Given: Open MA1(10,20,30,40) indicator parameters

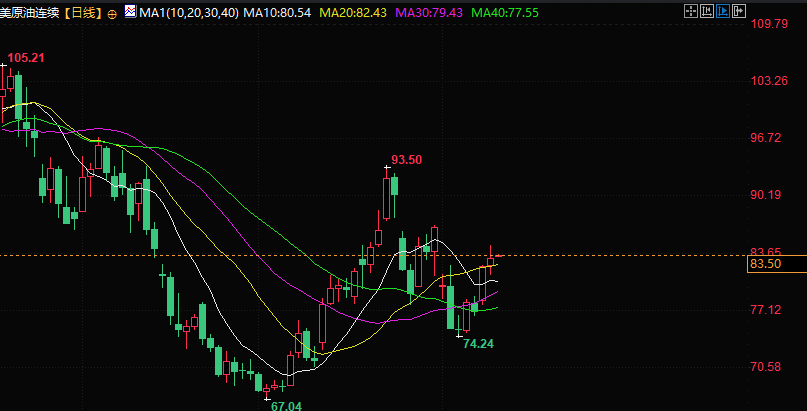Looking at the screenshot, I should [189, 12].
